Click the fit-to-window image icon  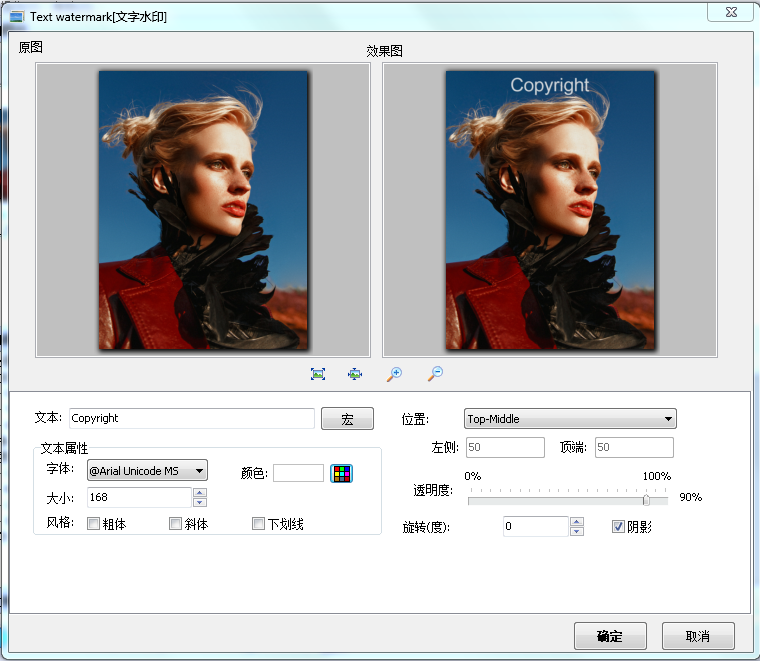coord(318,374)
